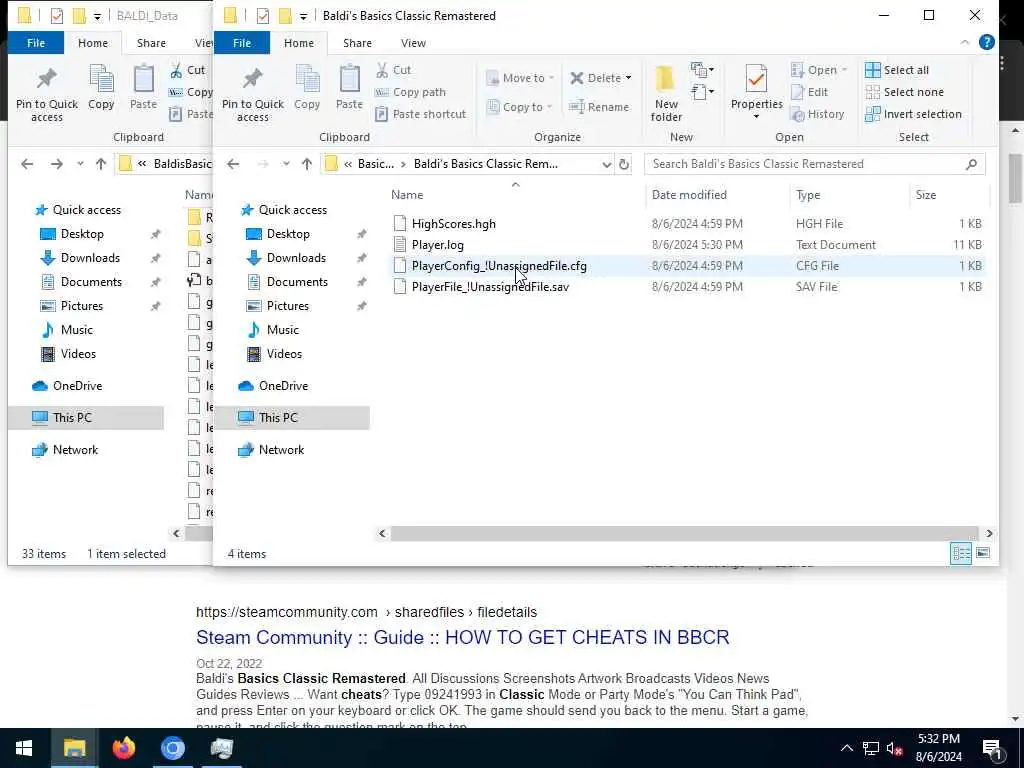Click Select all in ribbon
Screen dimensions: 1024x768
coord(896,70)
